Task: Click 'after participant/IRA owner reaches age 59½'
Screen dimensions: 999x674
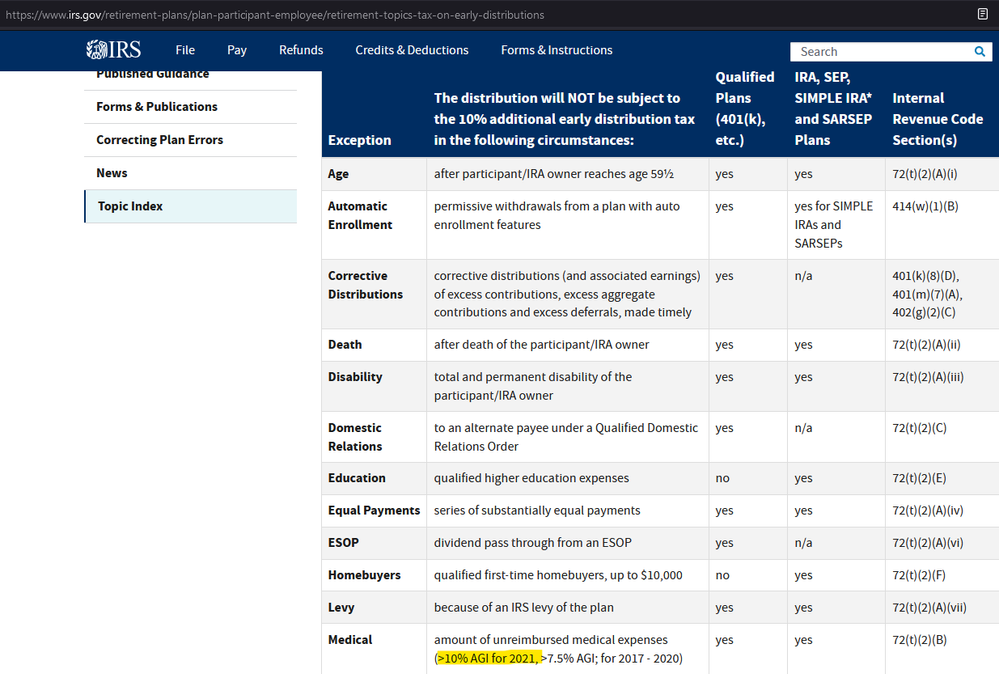Action: click(x=554, y=174)
